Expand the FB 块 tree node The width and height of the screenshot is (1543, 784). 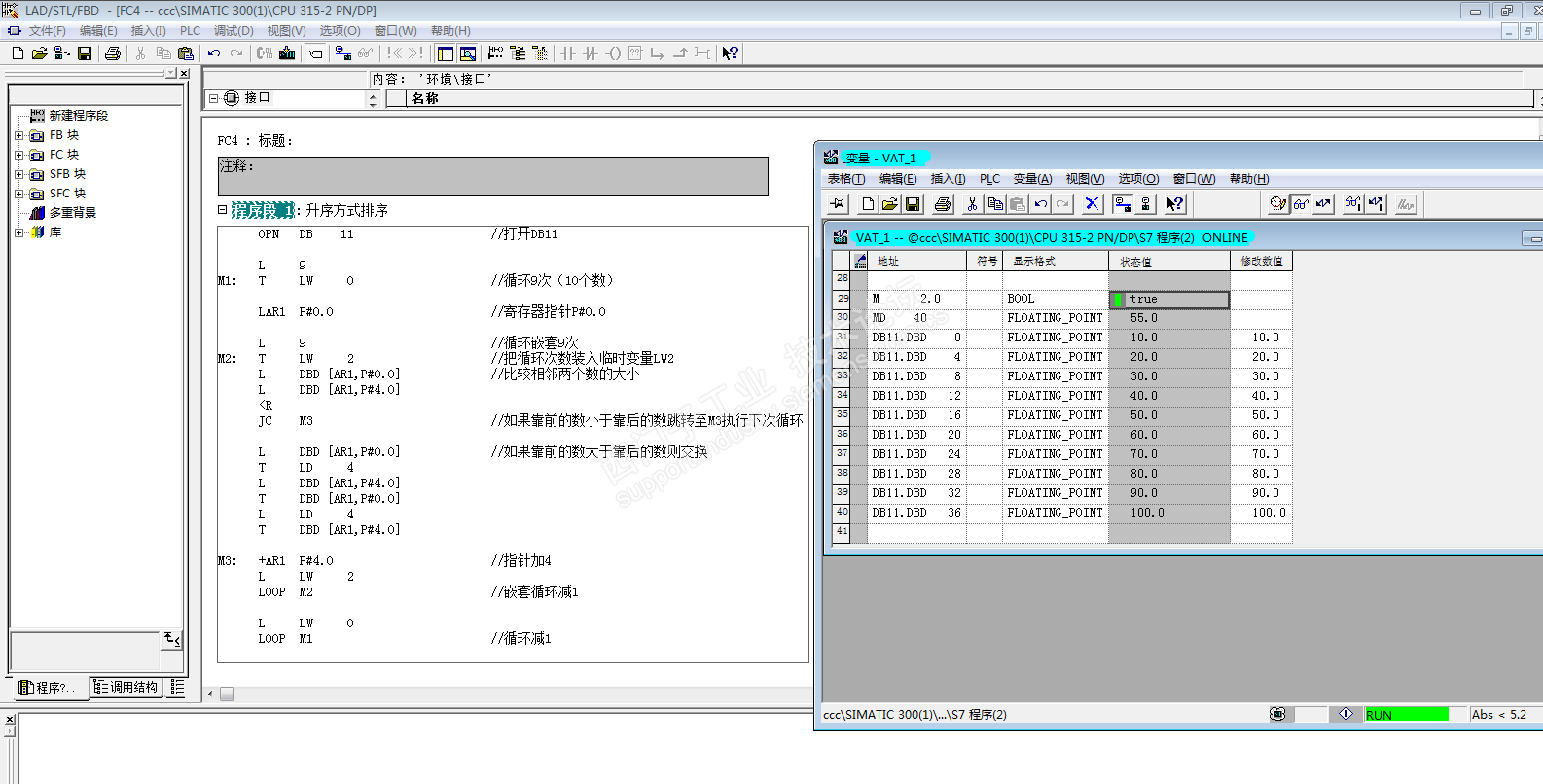tap(18, 135)
